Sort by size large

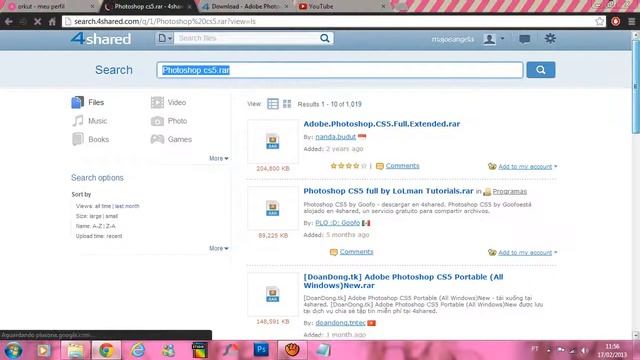96,216
